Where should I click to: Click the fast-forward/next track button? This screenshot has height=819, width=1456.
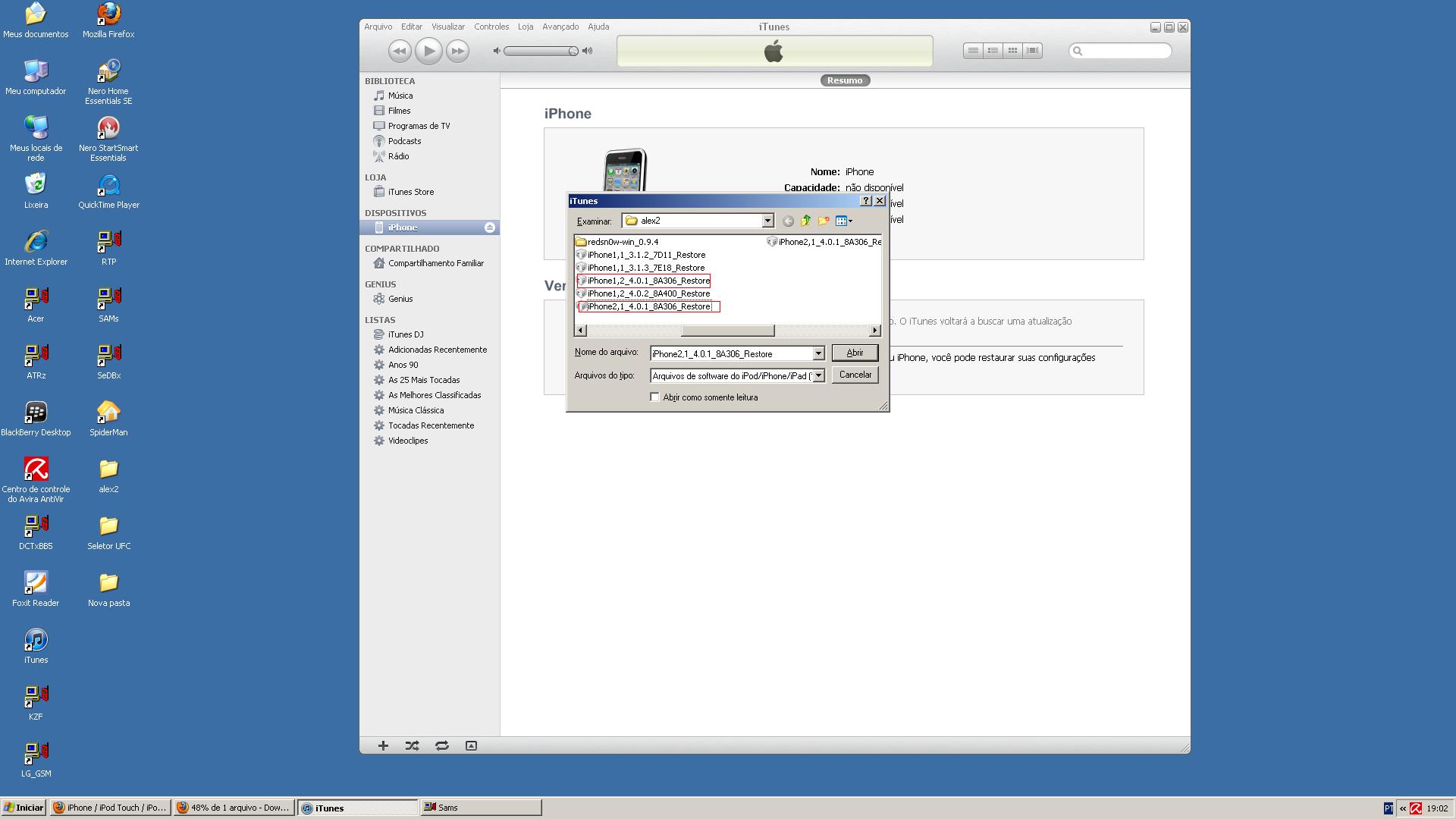coord(457,51)
